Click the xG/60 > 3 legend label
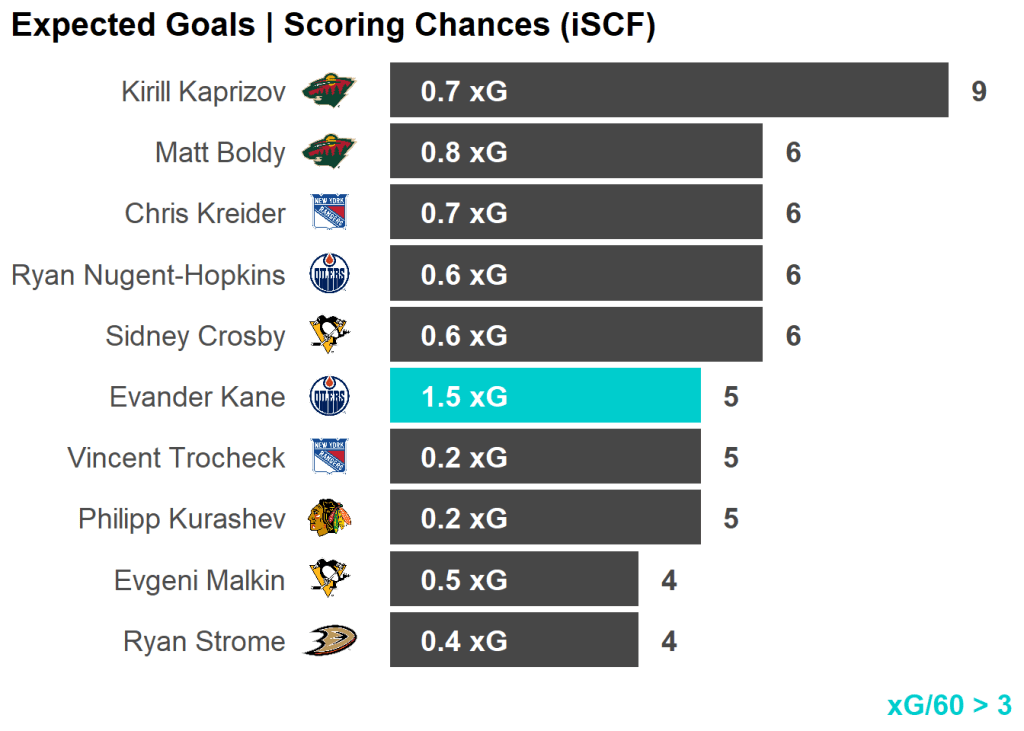The width and height of the screenshot is (1024, 731). [949, 705]
